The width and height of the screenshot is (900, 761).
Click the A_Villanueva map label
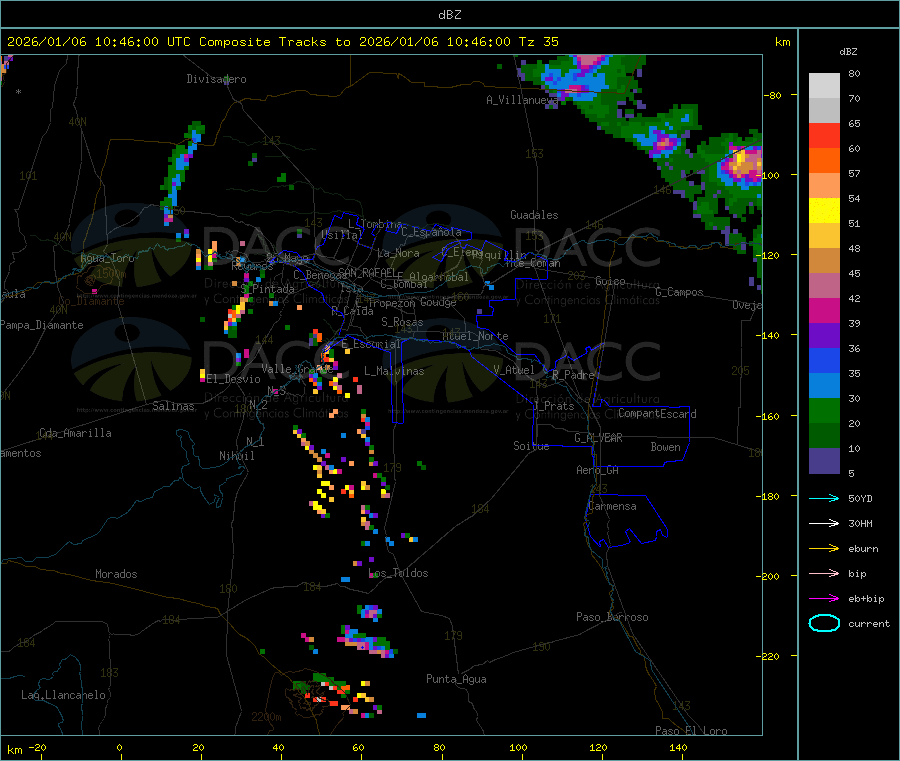pos(522,100)
